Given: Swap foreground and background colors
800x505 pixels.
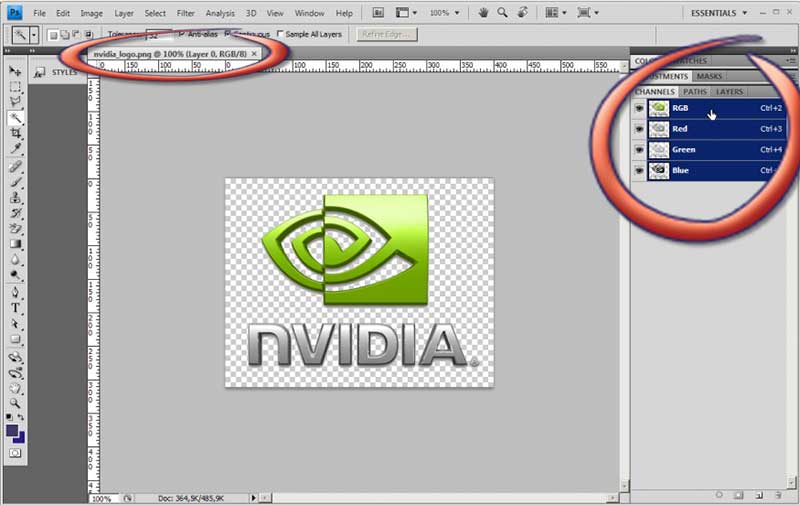Looking at the screenshot, I should tap(21, 417).
